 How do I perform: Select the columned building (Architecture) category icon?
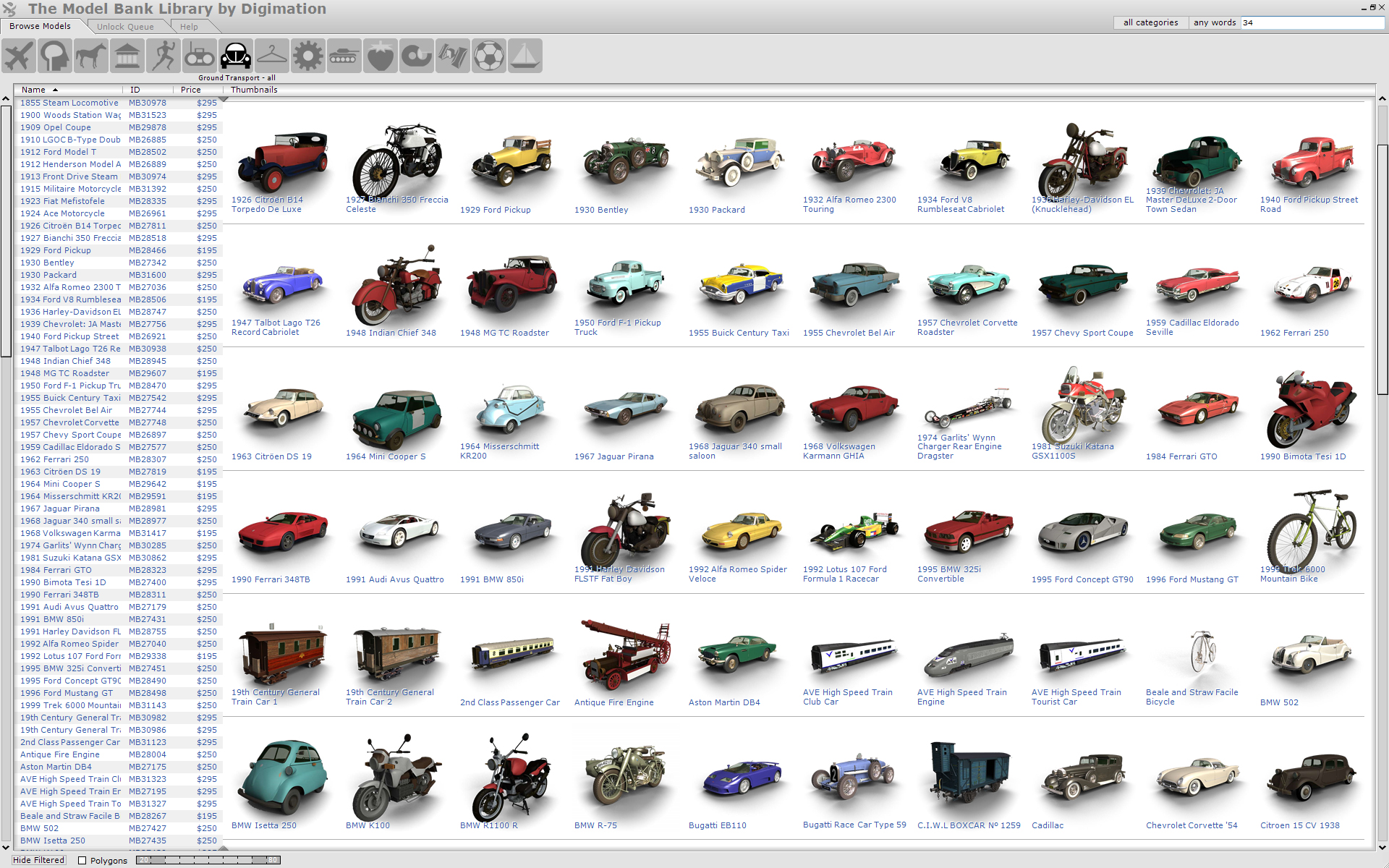click(127, 56)
